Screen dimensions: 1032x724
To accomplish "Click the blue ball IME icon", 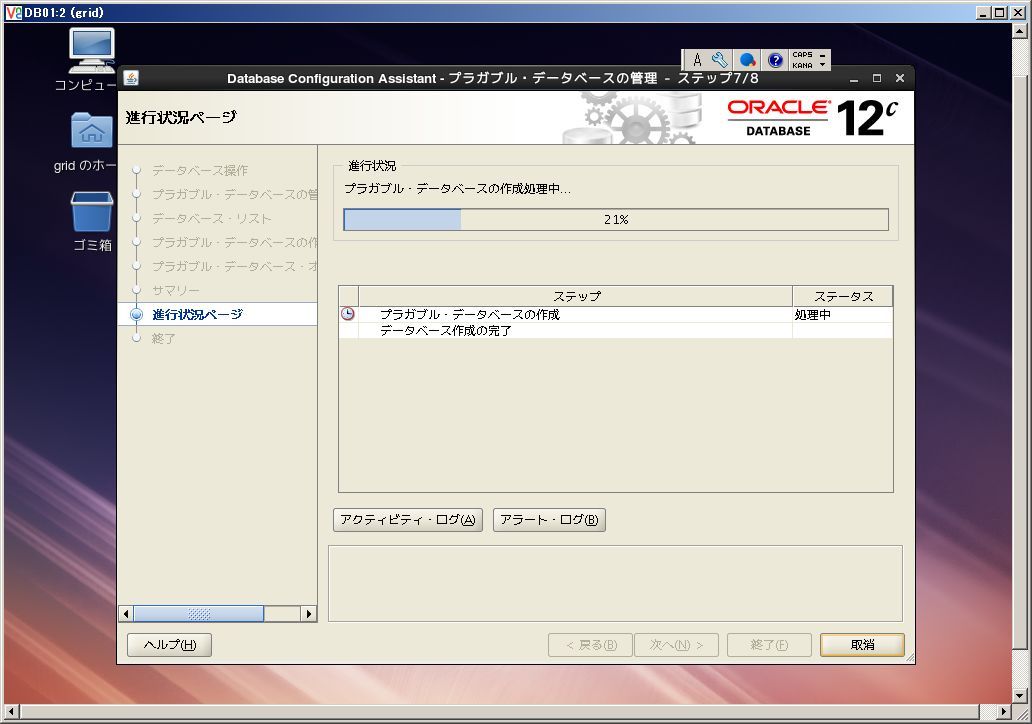I will tap(747, 61).
